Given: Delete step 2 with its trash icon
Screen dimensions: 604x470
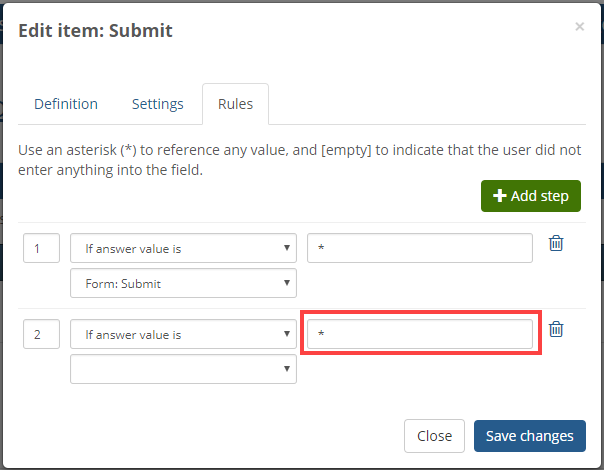Looking at the screenshot, I should tap(556, 329).
